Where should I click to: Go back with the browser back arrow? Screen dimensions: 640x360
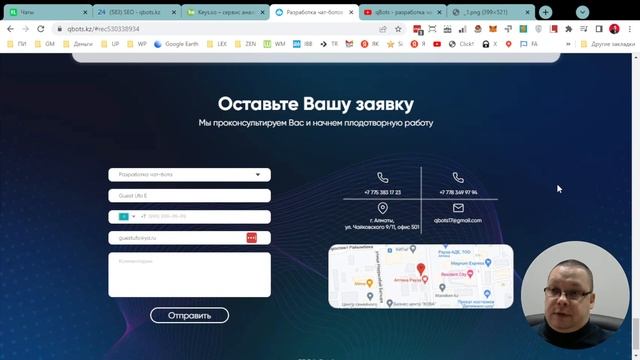tap(10, 29)
